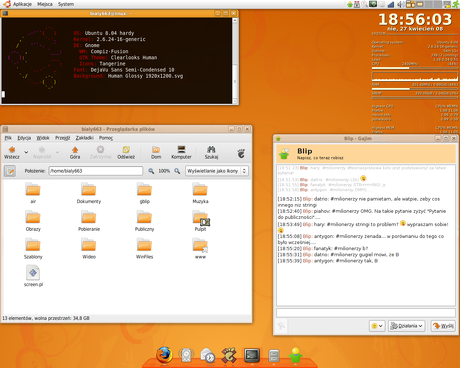Open the Przejdź menu
The height and width of the screenshot is (368, 460).
pyautogui.click(x=63, y=138)
